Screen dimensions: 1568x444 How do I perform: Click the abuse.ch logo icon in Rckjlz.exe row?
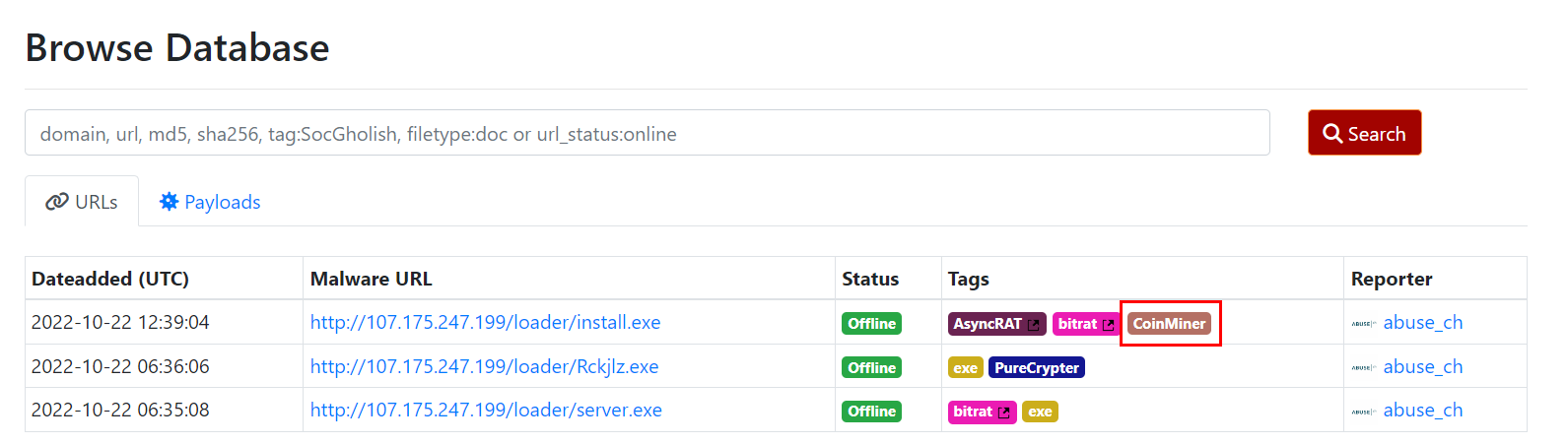(1364, 368)
